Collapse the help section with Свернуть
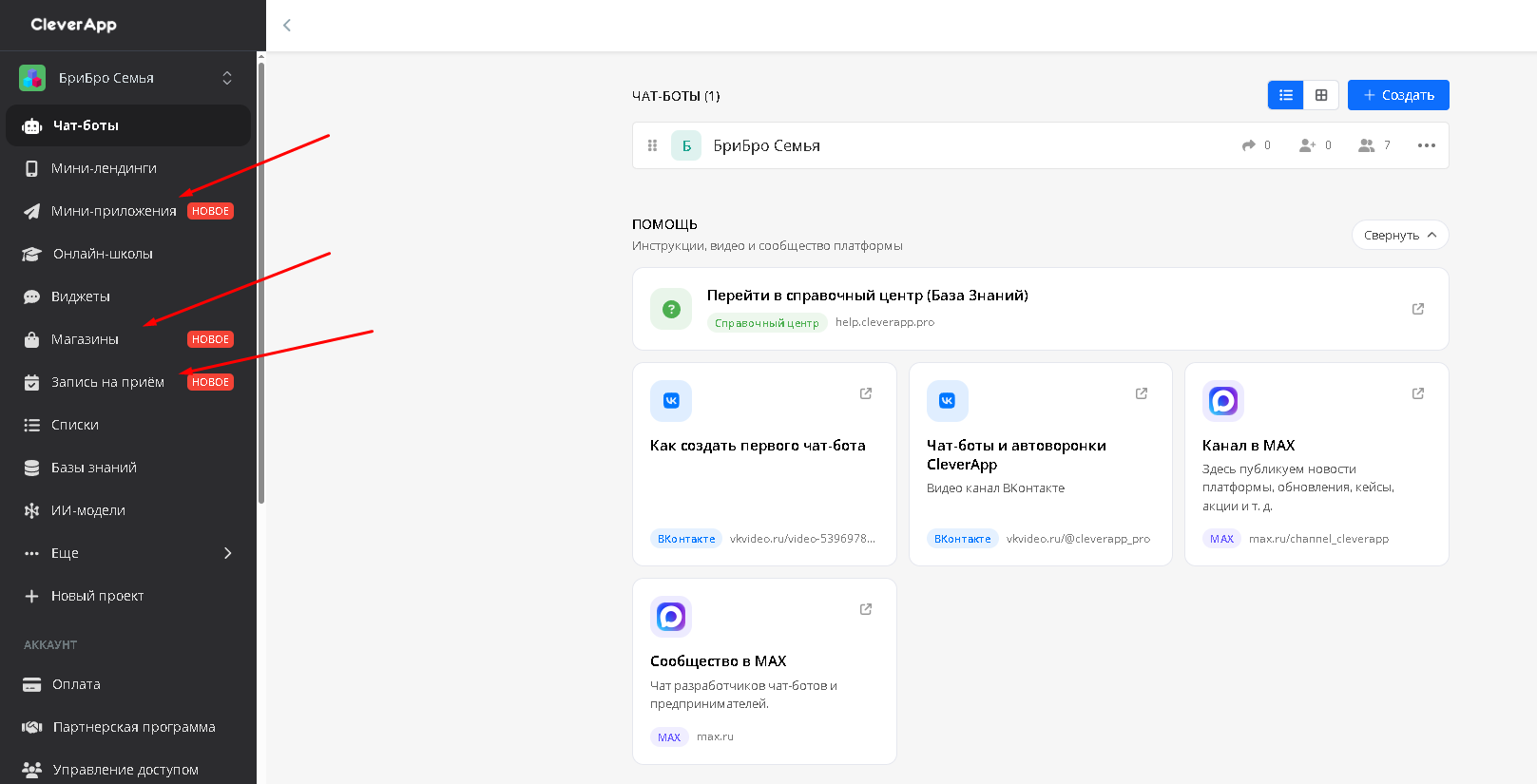Screen dimensions: 1537x784 pyautogui.click(x=1399, y=235)
